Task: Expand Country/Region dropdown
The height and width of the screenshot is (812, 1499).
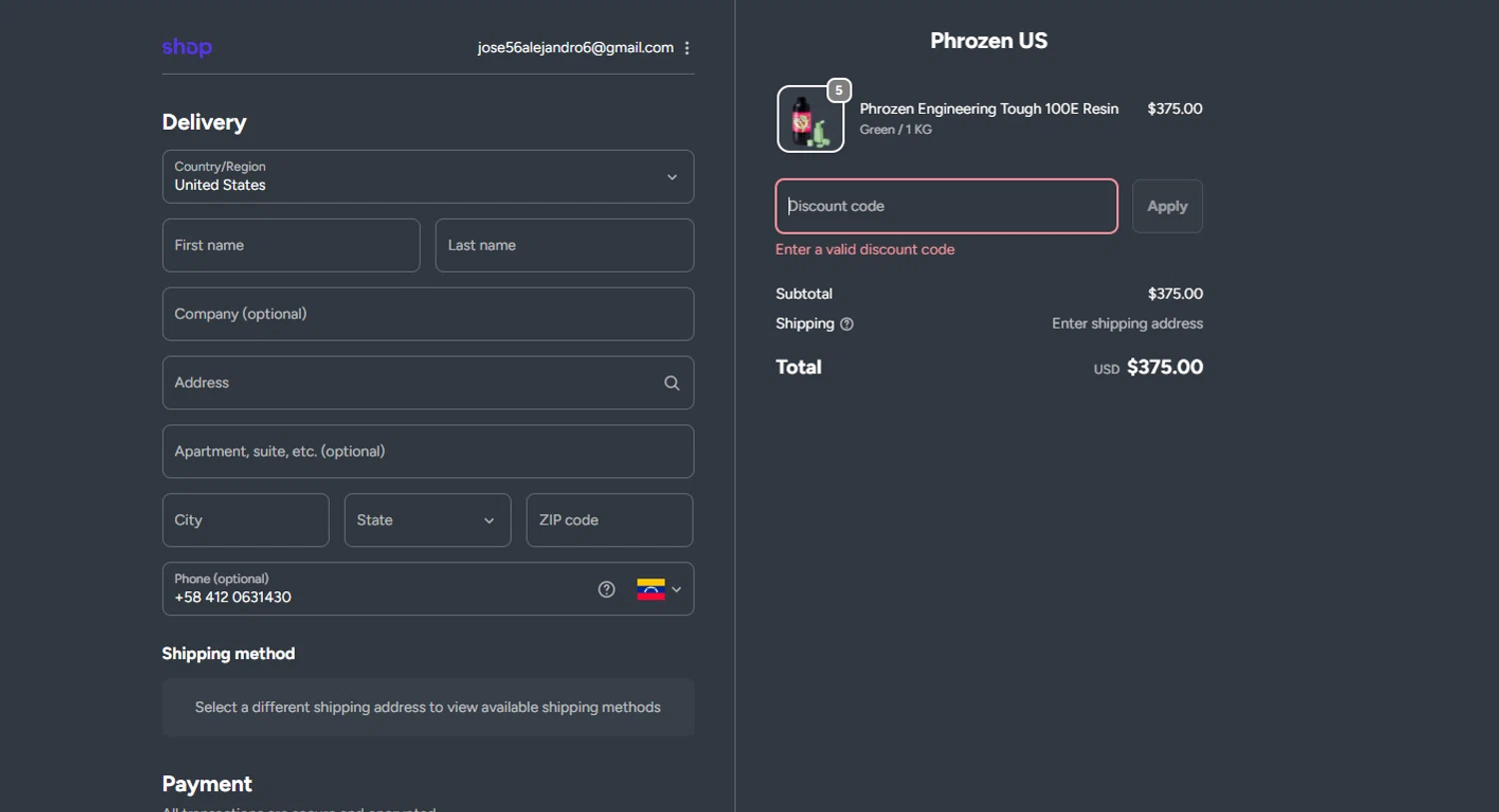Action: tap(428, 177)
